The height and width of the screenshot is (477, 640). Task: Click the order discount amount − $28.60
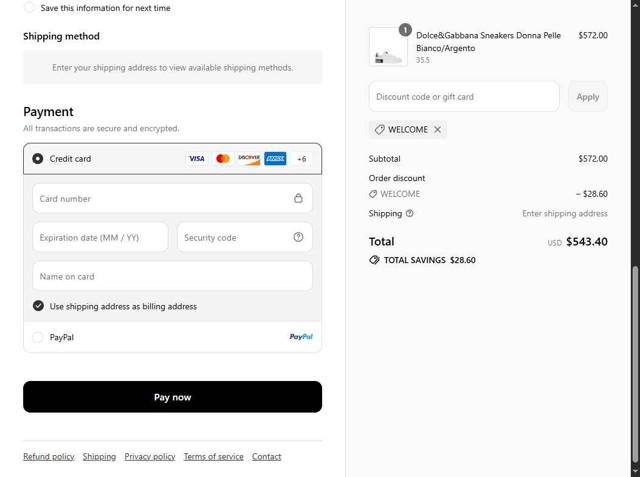pyautogui.click(x=591, y=194)
